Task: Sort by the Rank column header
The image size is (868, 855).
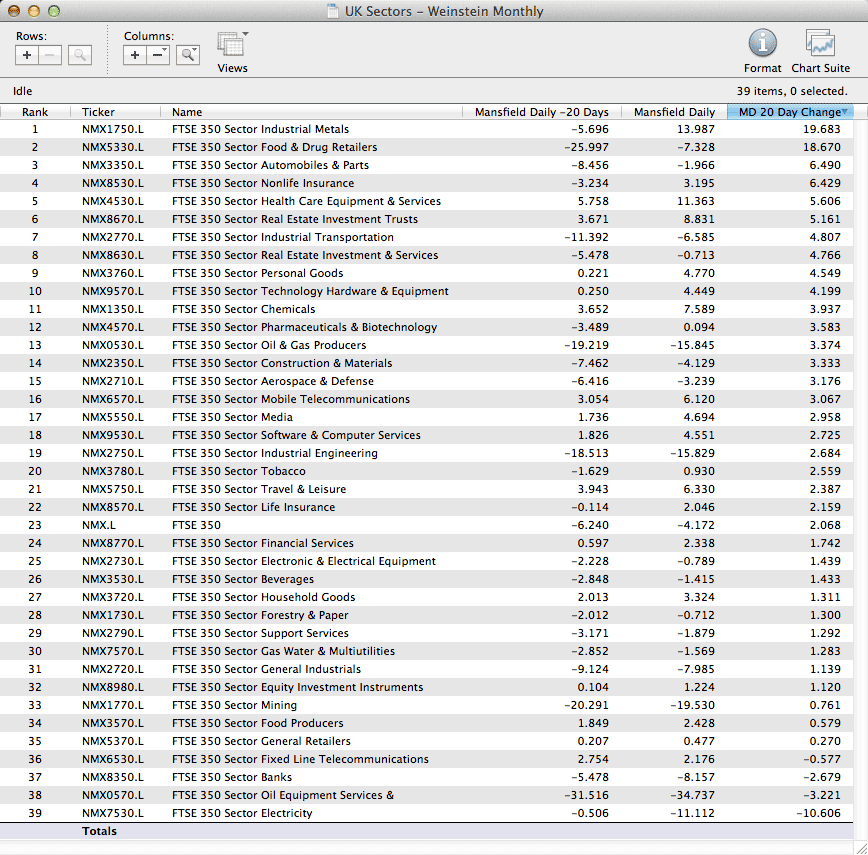Action: pos(35,112)
